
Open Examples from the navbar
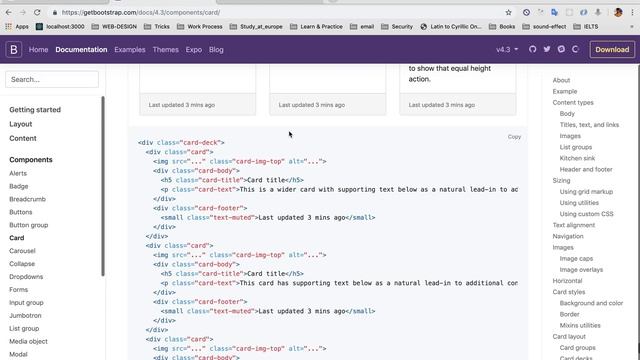pyautogui.click(x=130, y=49)
